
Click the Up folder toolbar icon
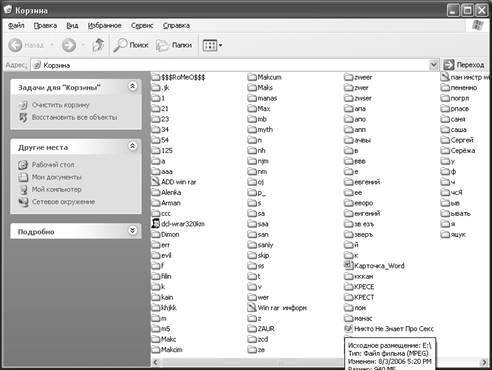(98, 45)
